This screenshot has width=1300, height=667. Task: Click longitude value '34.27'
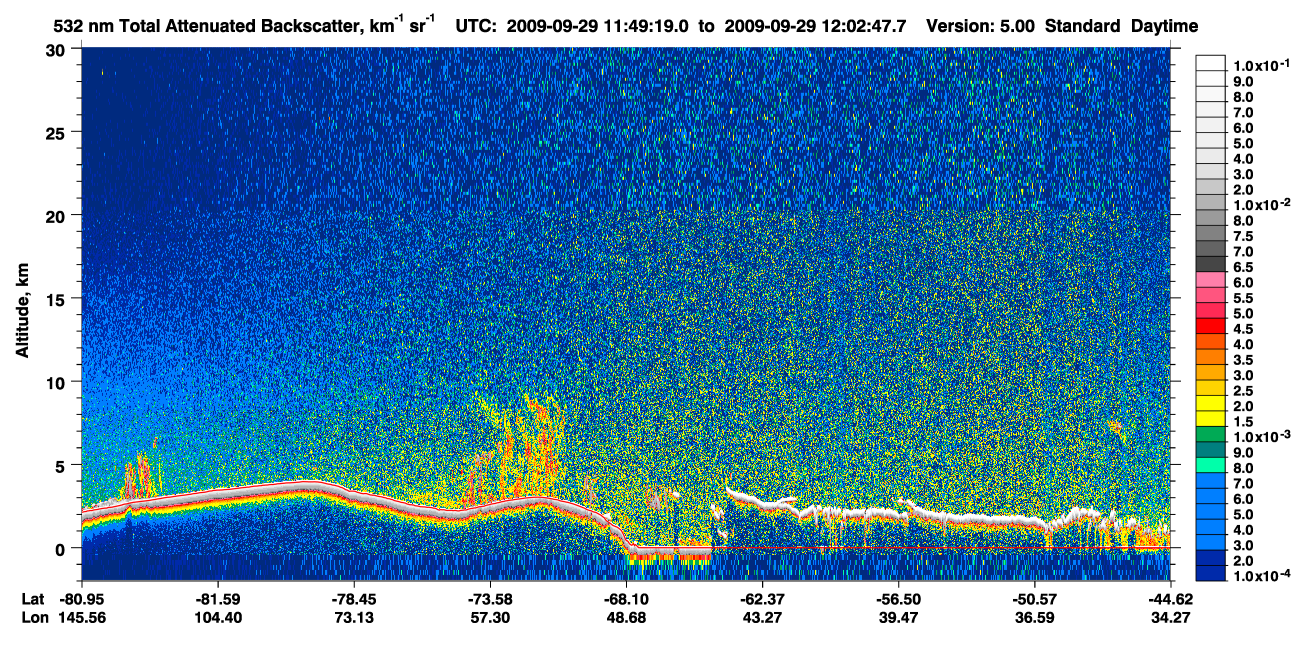(x=1170, y=618)
